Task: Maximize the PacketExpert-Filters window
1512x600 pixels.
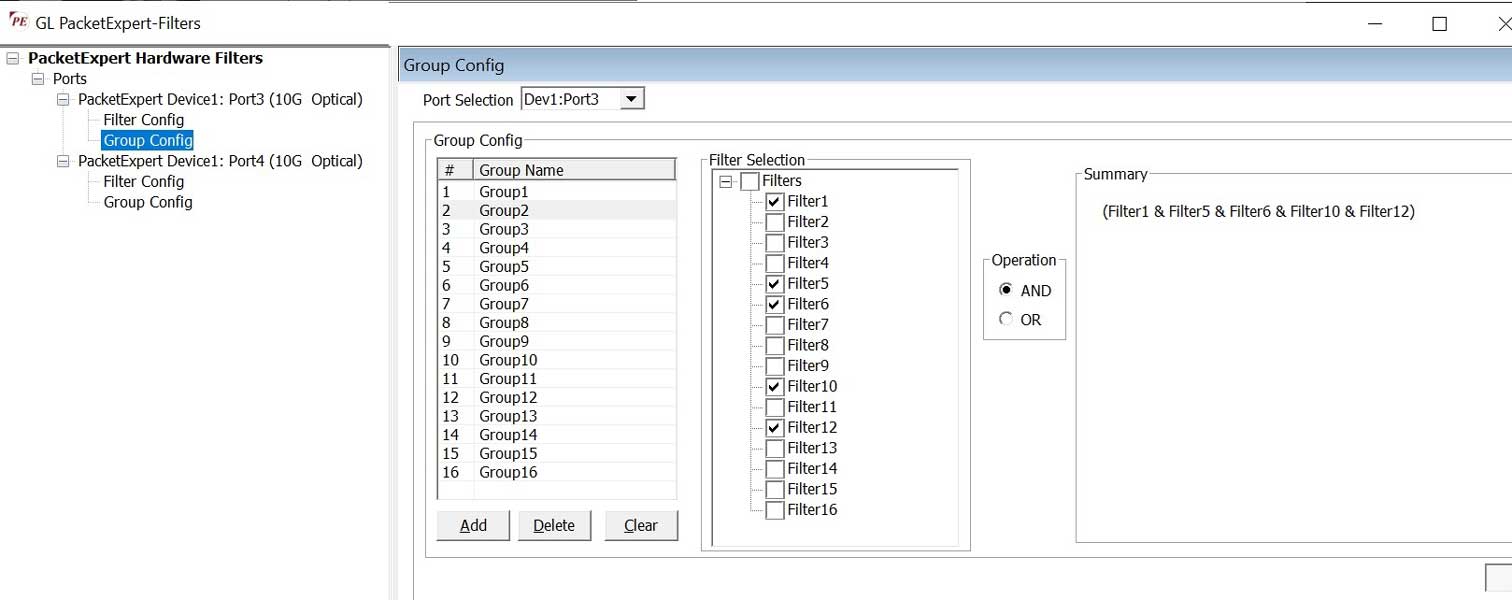Action: point(1439,24)
